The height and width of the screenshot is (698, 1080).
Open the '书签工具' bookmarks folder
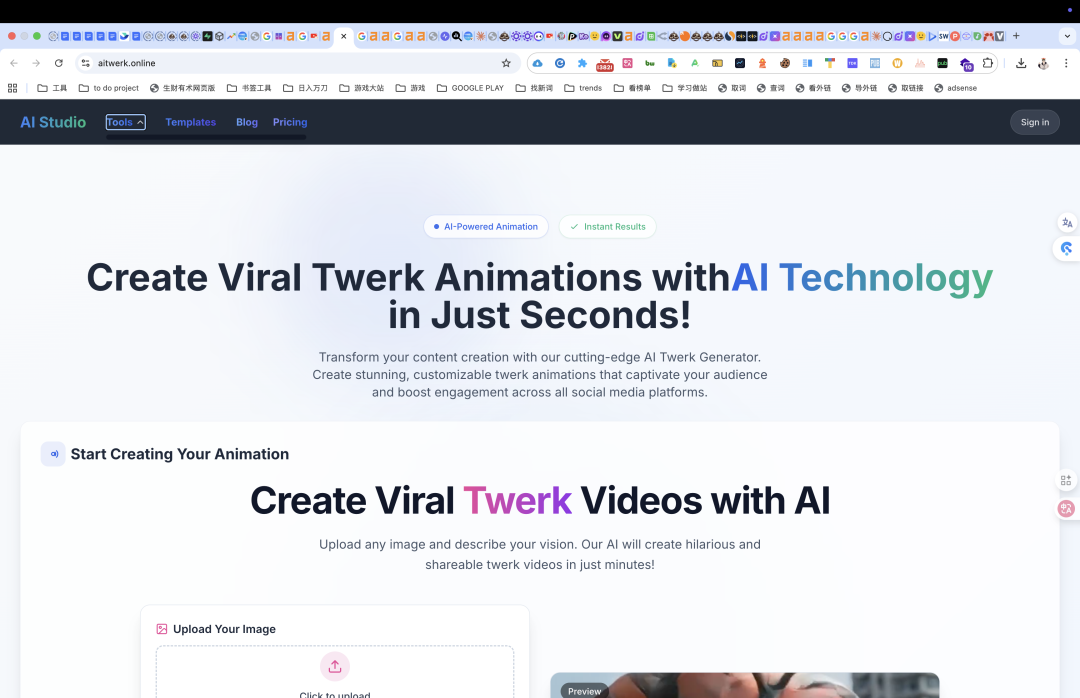(x=249, y=88)
